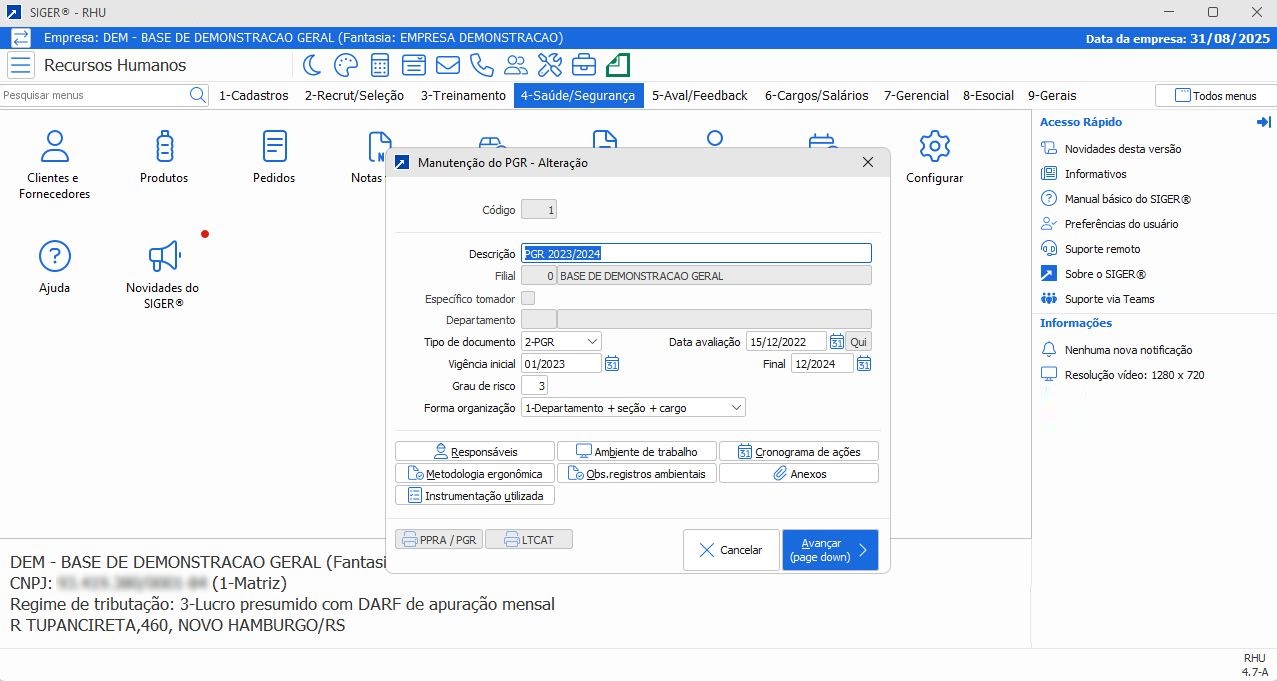
Task: Open the Vigência inicial calendar icon
Action: tap(612, 364)
